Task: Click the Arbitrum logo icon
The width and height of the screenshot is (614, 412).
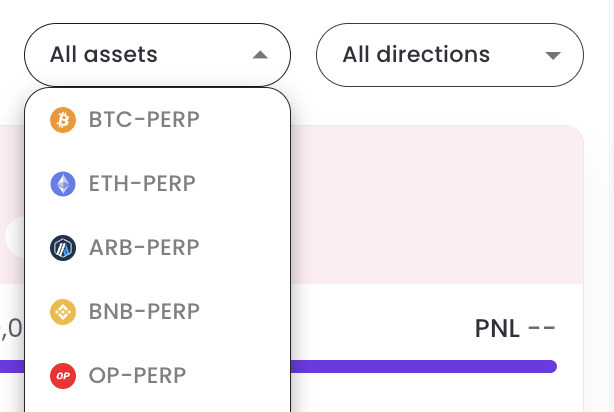Action: [x=62, y=248]
